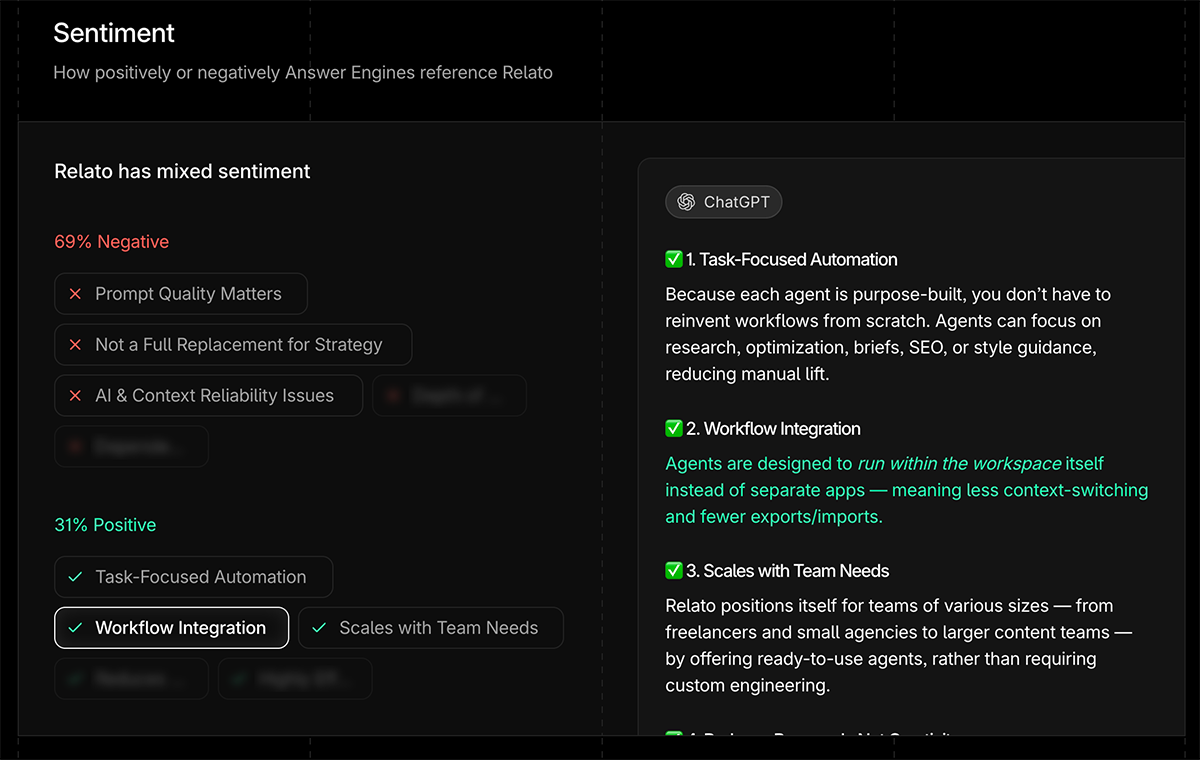
Task: Click the X icon on Prompt Quality Matters
Action: coord(75,294)
